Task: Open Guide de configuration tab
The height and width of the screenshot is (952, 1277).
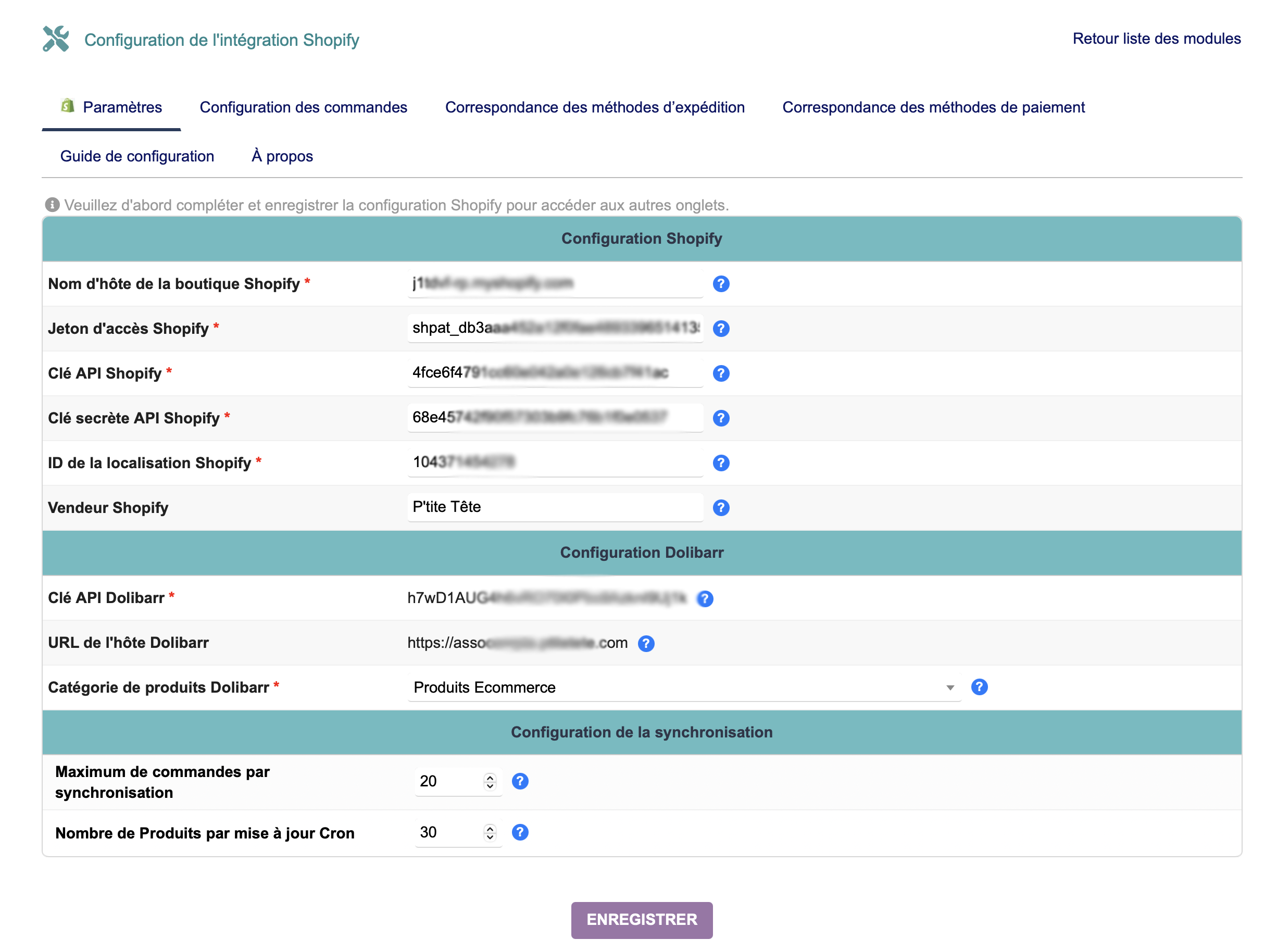Action: pyautogui.click(x=137, y=156)
